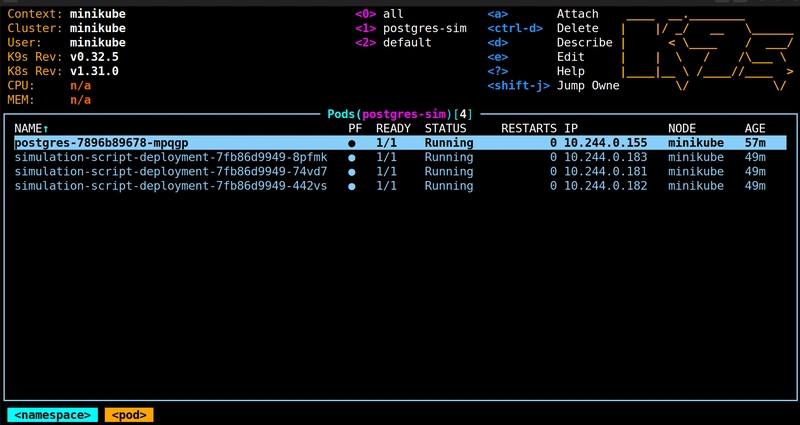Click the Pods(postgres-sim)[4] panel title
800x425 pixels.
coord(400,114)
